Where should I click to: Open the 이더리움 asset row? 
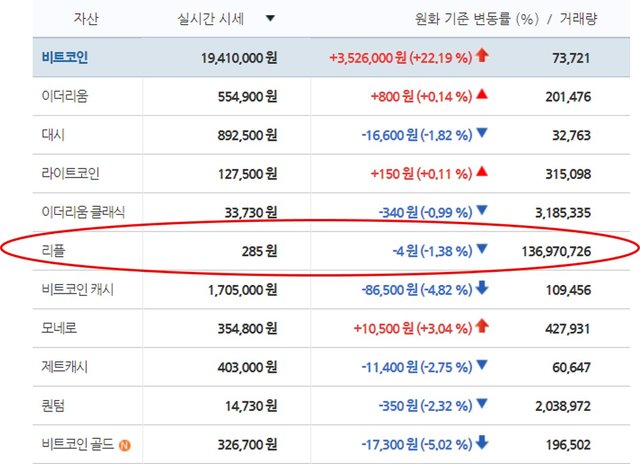pos(331,96)
